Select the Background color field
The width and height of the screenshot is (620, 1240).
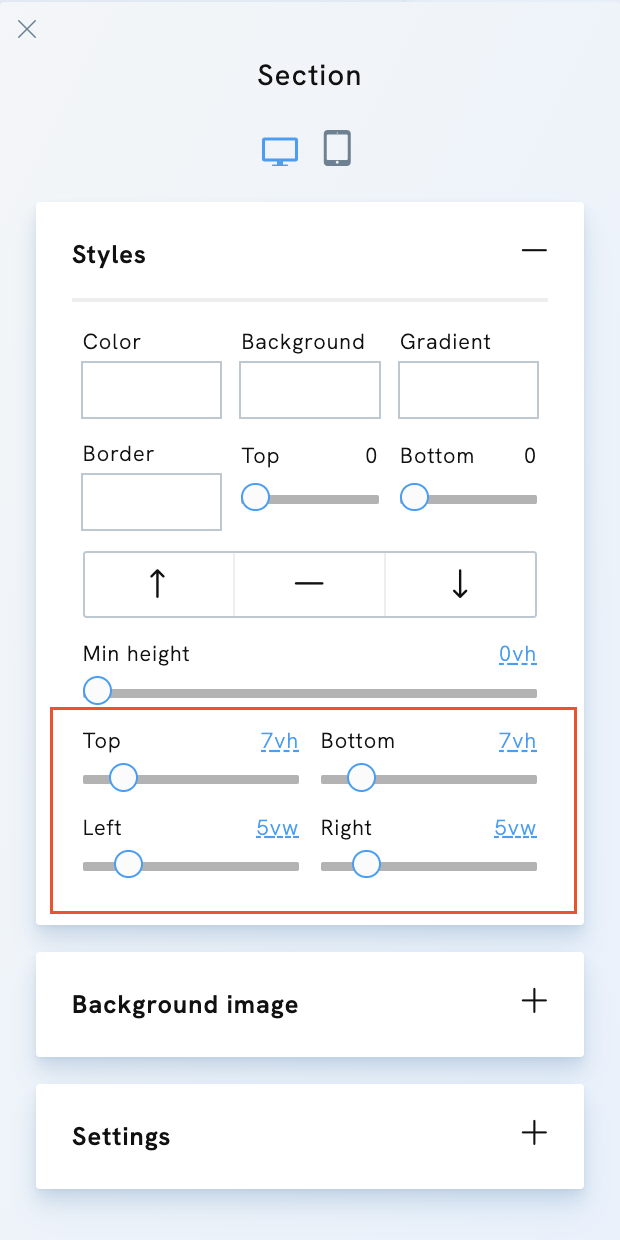coord(309,390)
